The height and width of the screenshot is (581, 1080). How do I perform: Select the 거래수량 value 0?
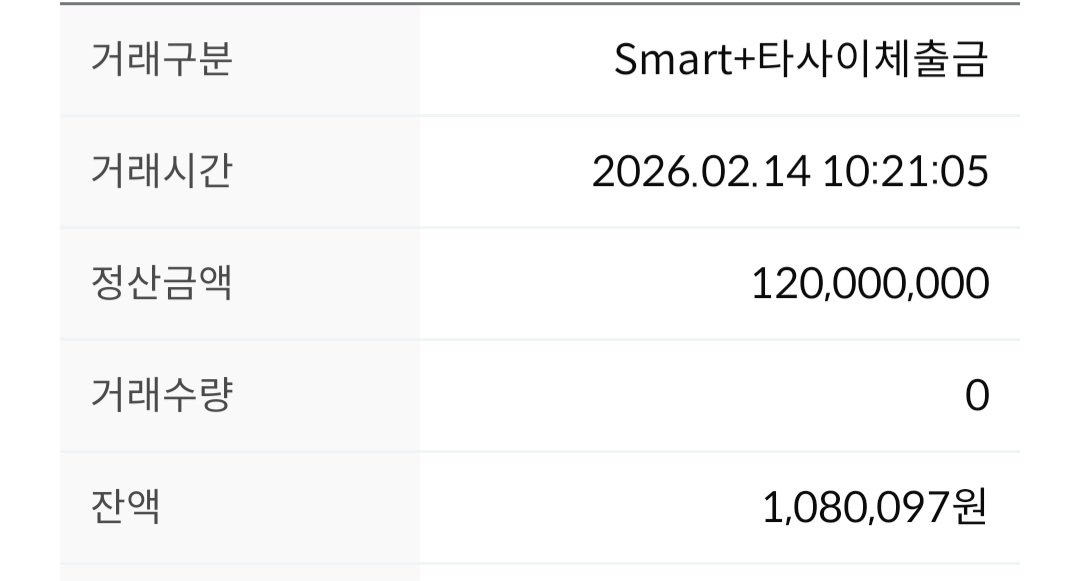pos(977,397)
